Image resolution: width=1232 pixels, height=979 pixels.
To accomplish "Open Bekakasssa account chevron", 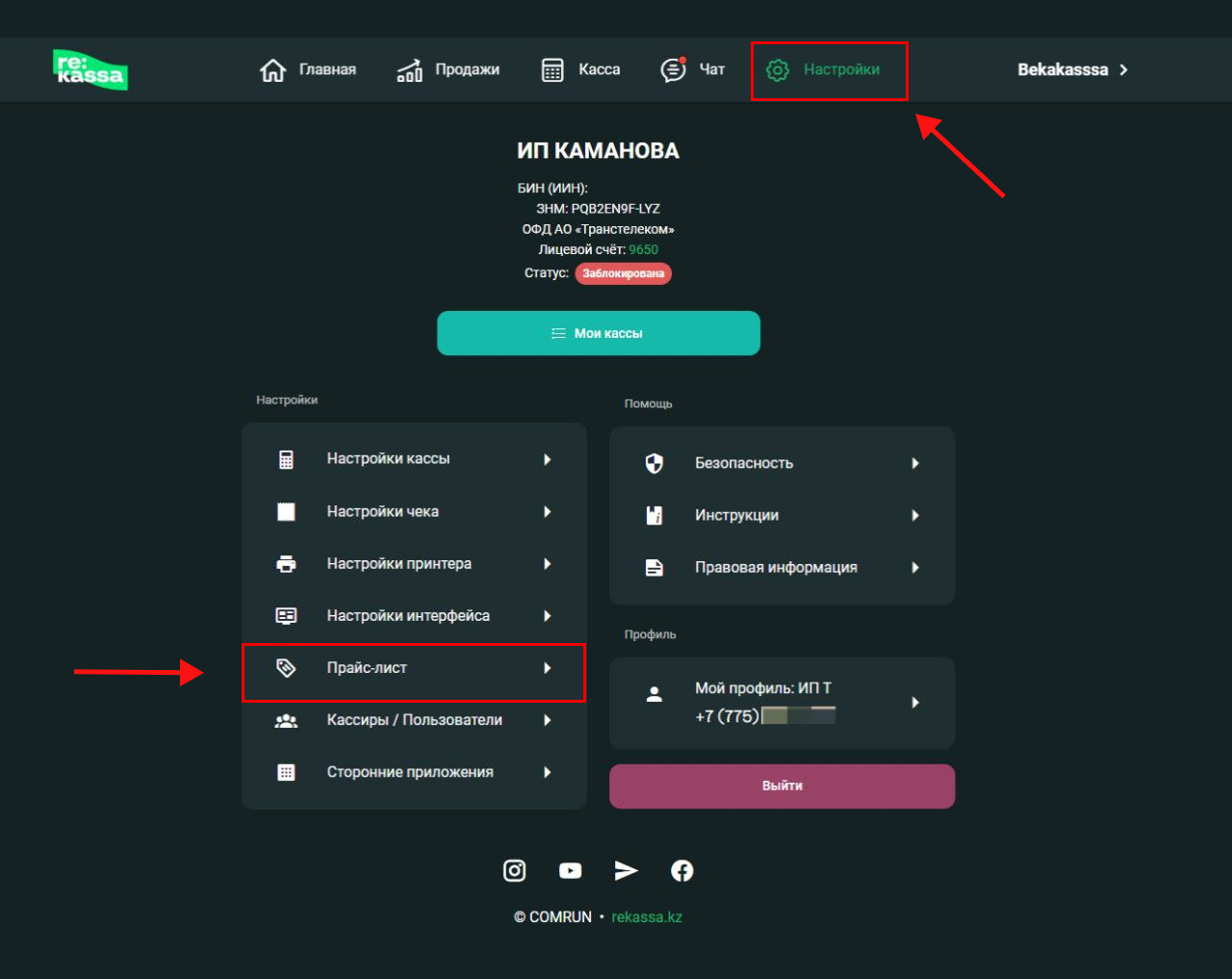I will tap(1123, 69).
